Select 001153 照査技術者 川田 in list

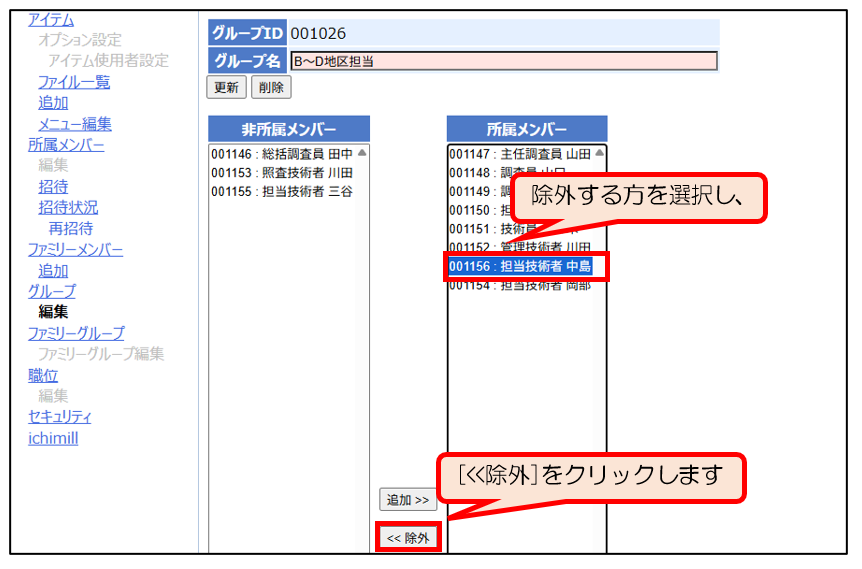pyautogui.click(x=281, y=173)
